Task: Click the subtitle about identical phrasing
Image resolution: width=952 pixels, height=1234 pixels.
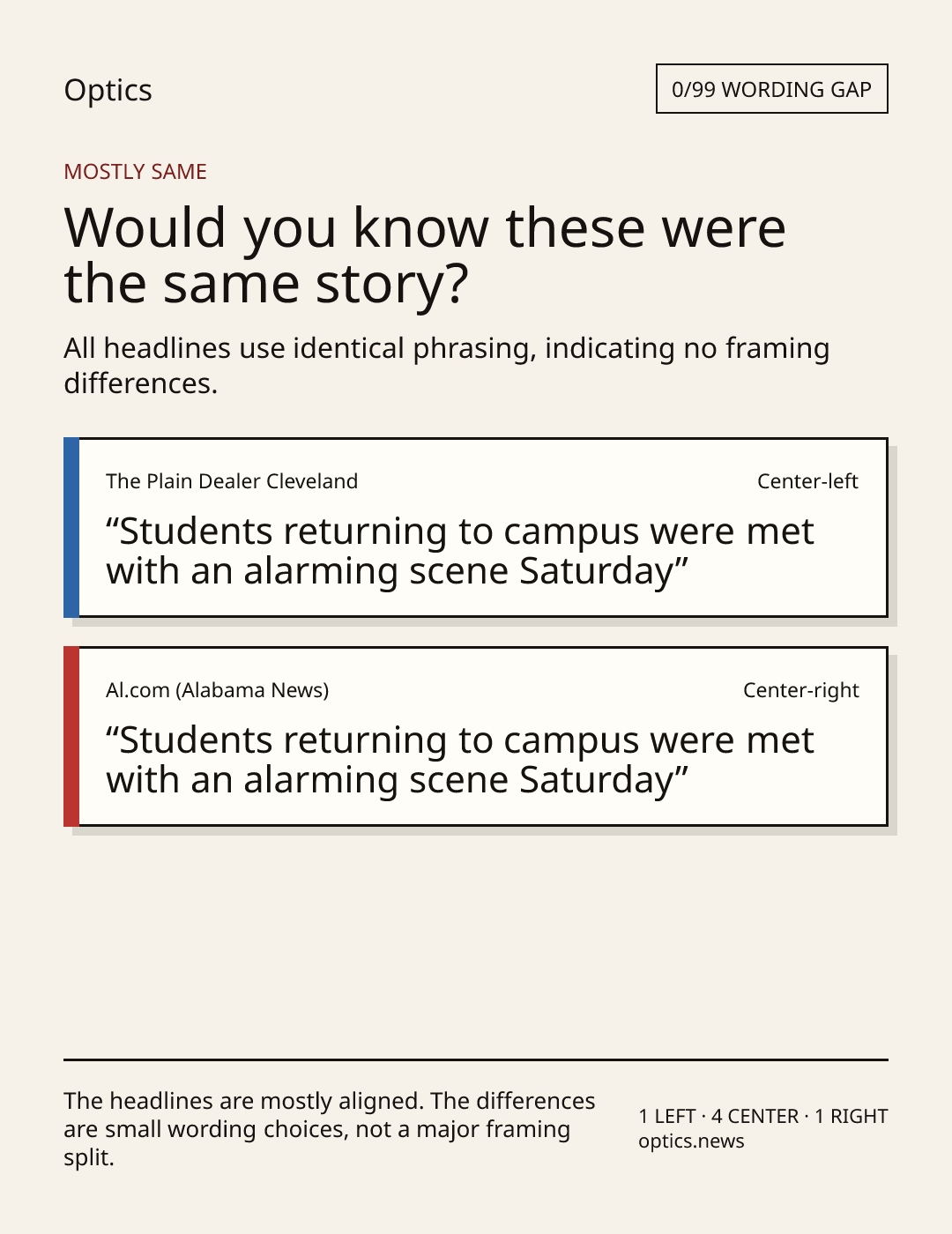Action: point(447,365)
